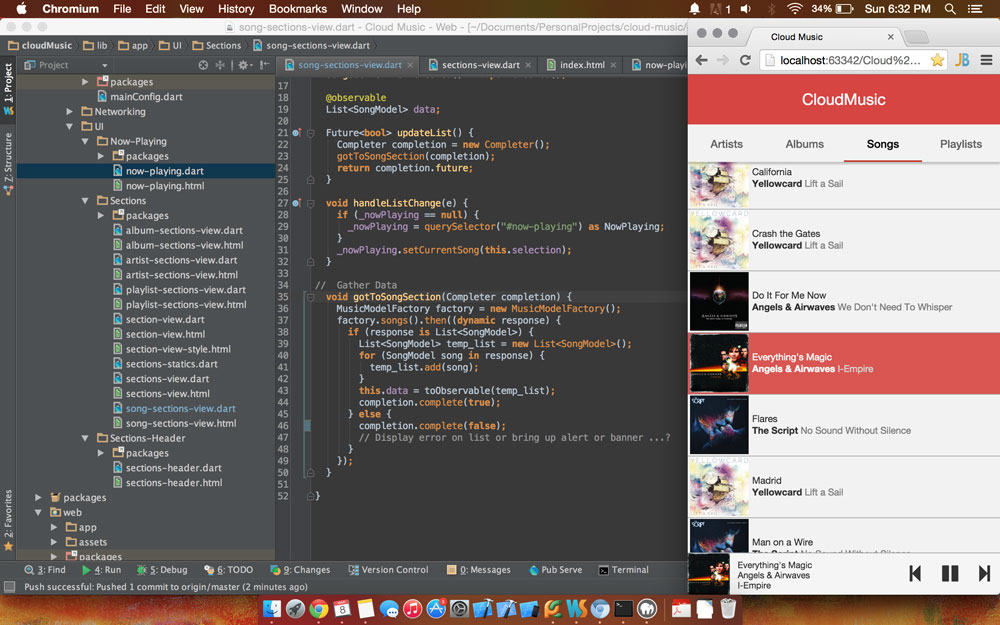The height and width of the screenshot is (625, 1000).
Task: Open Version Control tool window
Action: (388, 570)
